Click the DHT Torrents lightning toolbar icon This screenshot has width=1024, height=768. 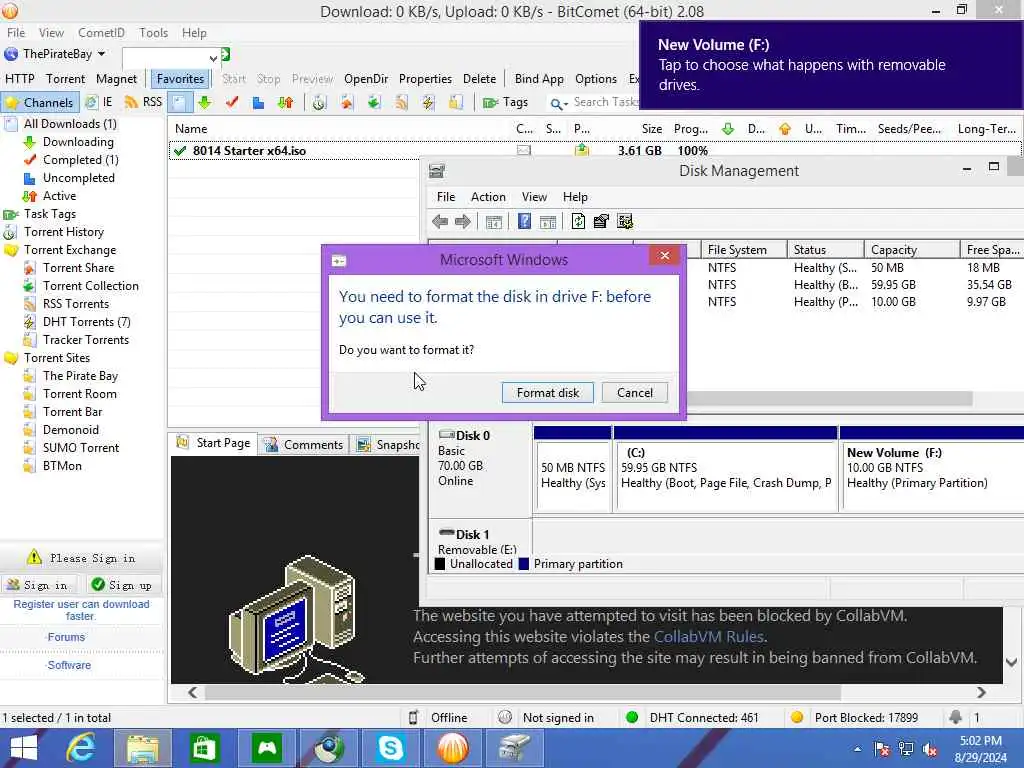(x=428, y=103)
